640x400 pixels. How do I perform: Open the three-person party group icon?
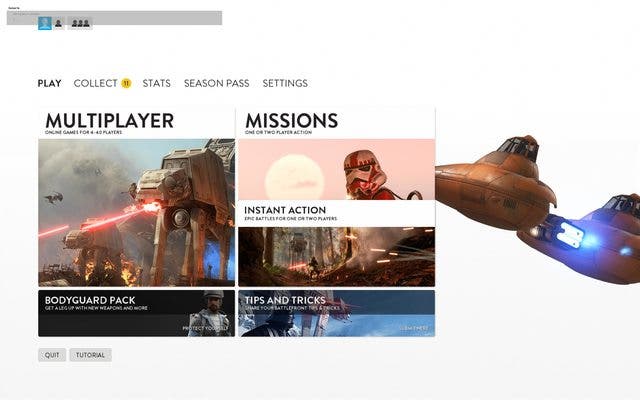pos(80,23)
